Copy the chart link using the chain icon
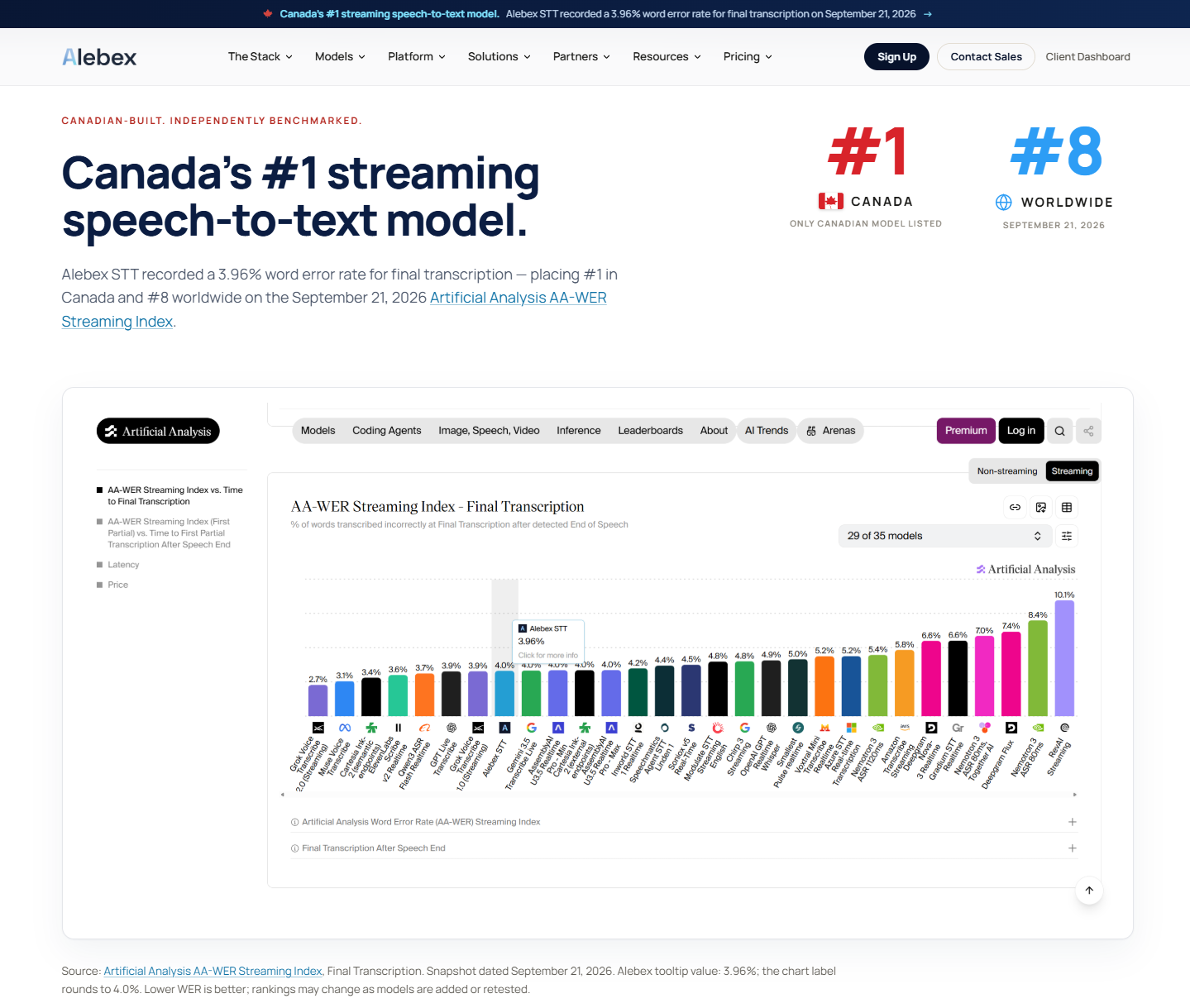Image resolution: width=1190 pixels, height=1008 pixels. click(x=1015, y=507)
